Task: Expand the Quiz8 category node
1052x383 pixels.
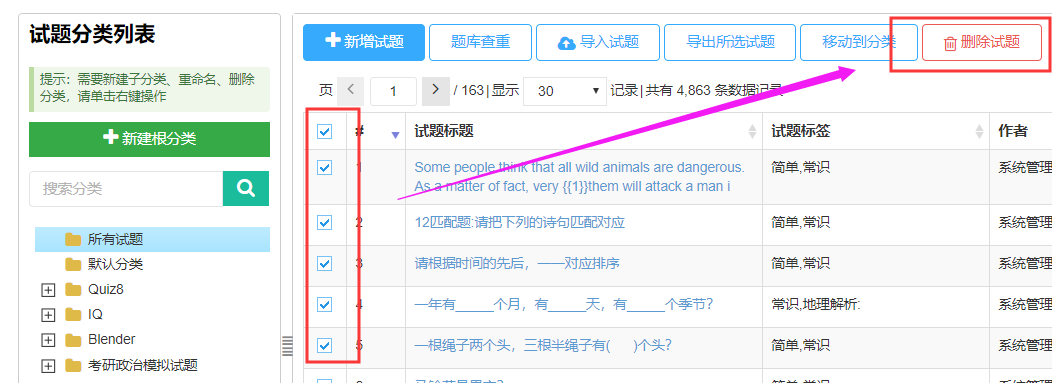Action: (48, 290)
